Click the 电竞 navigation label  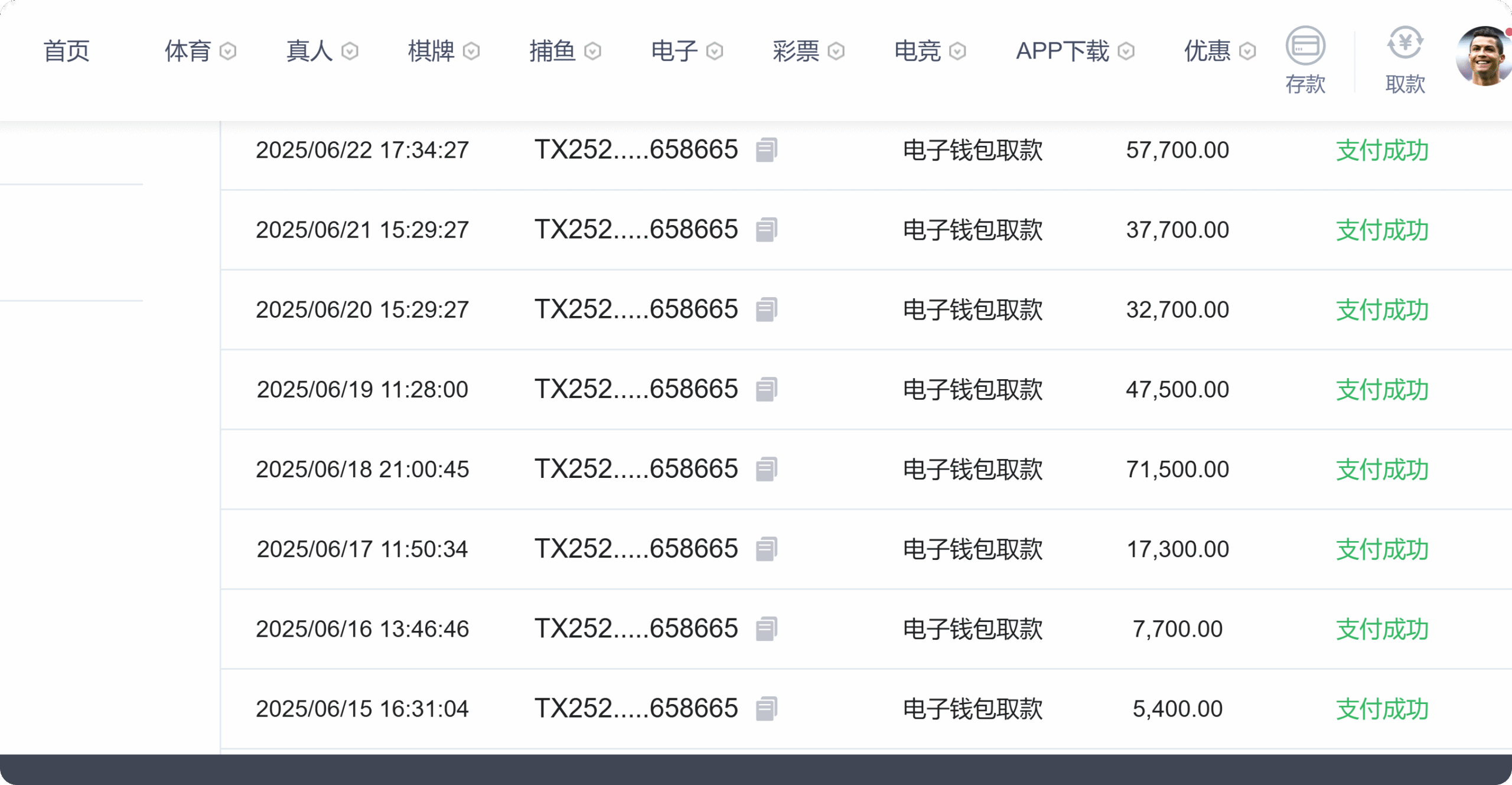pos(917,51)
